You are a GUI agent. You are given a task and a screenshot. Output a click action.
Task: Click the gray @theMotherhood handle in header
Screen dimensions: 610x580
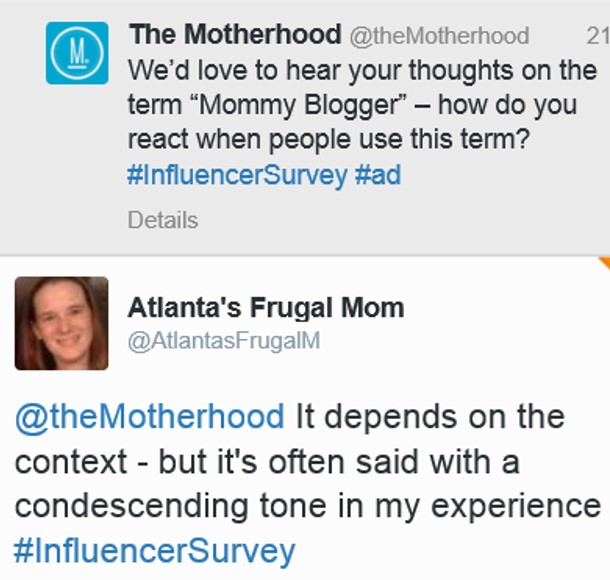[437, 36]
